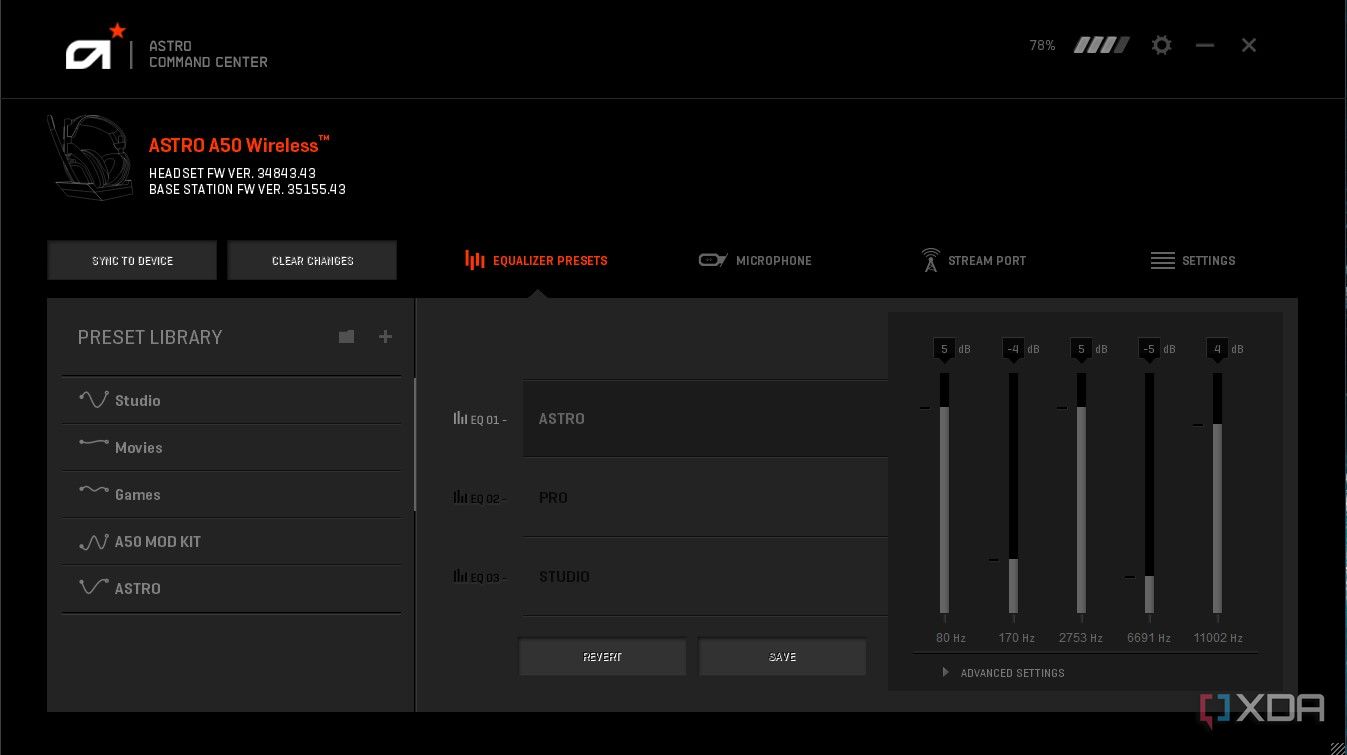Open the Microphone tab
Viewport: 1347px width, 755px height.
click(x=755, y=261)
